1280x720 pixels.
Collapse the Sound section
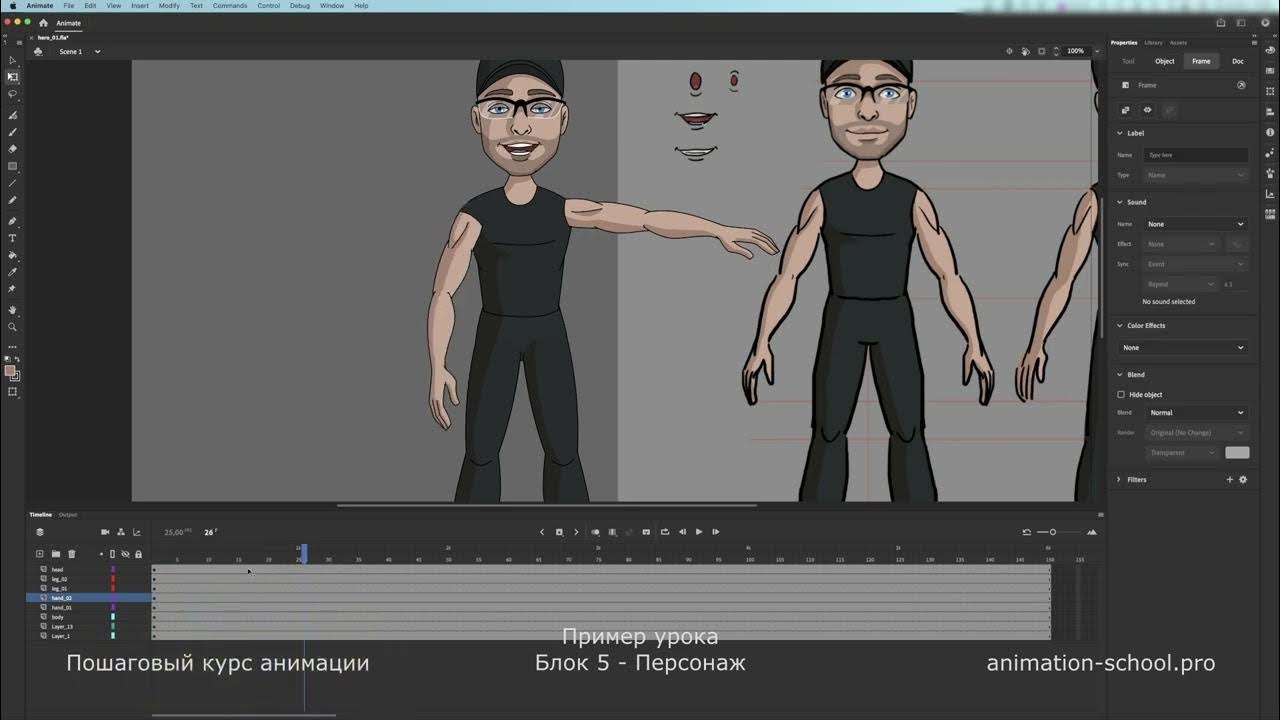1120,202
